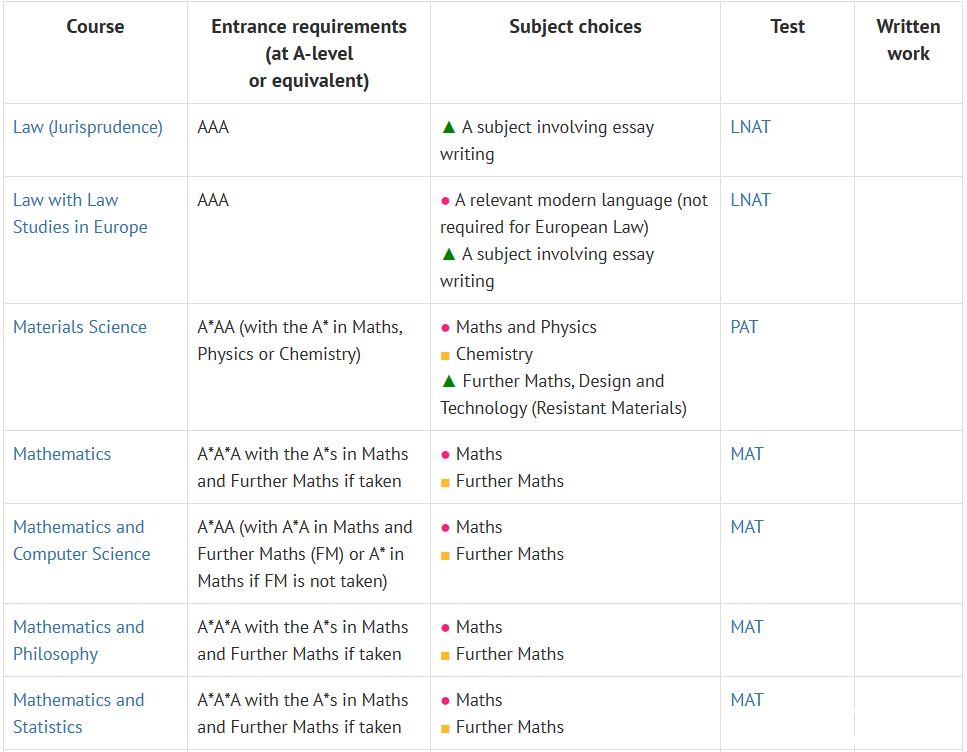Click yellow square bullet beside Chemistry
Viewport: 967px width, 752px height.
click(x=445, y=355)
